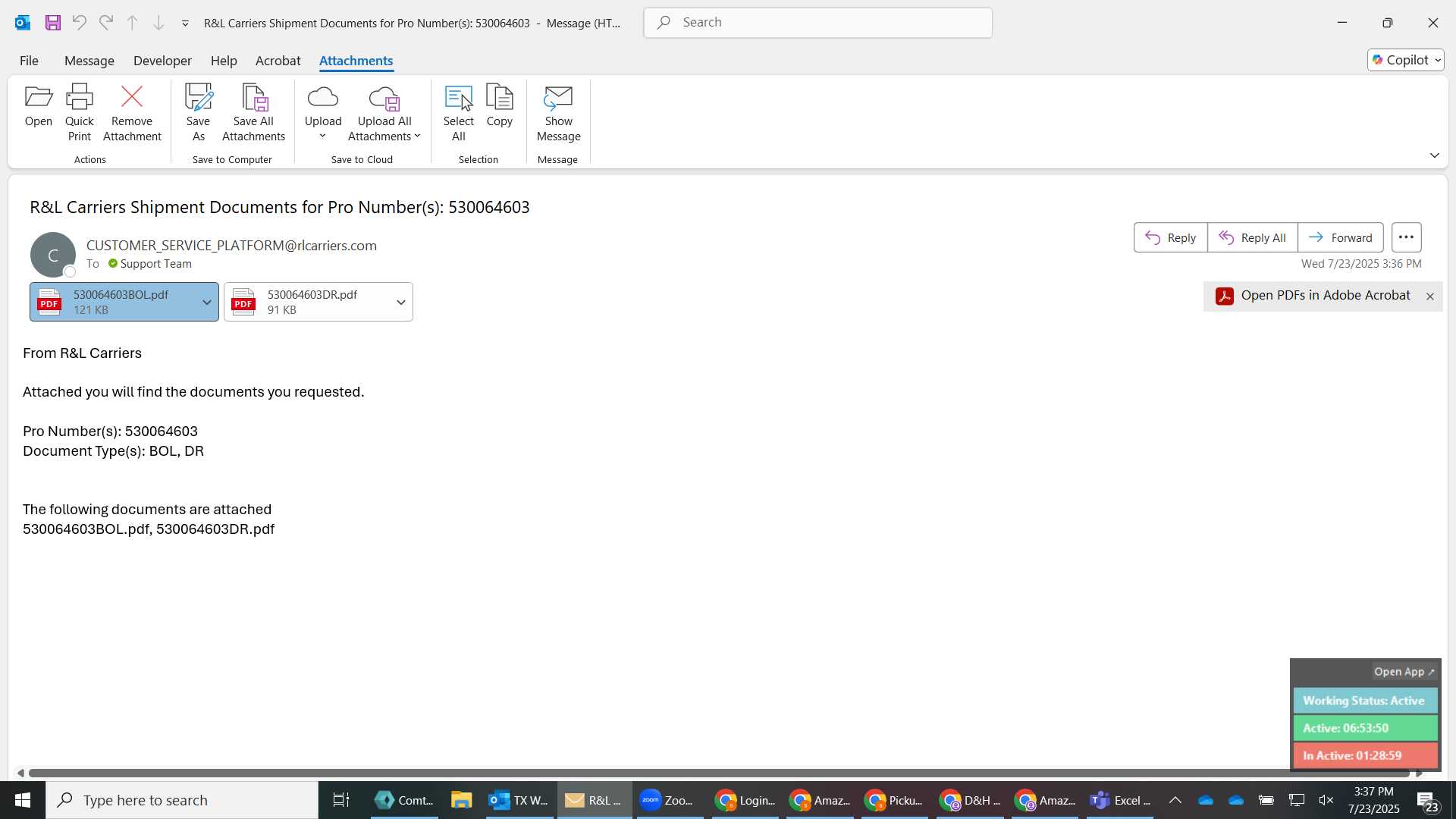
Task: Switch to the Excel Teams taskbar item
Action: pyautogui.click(x=1121, y=800)
